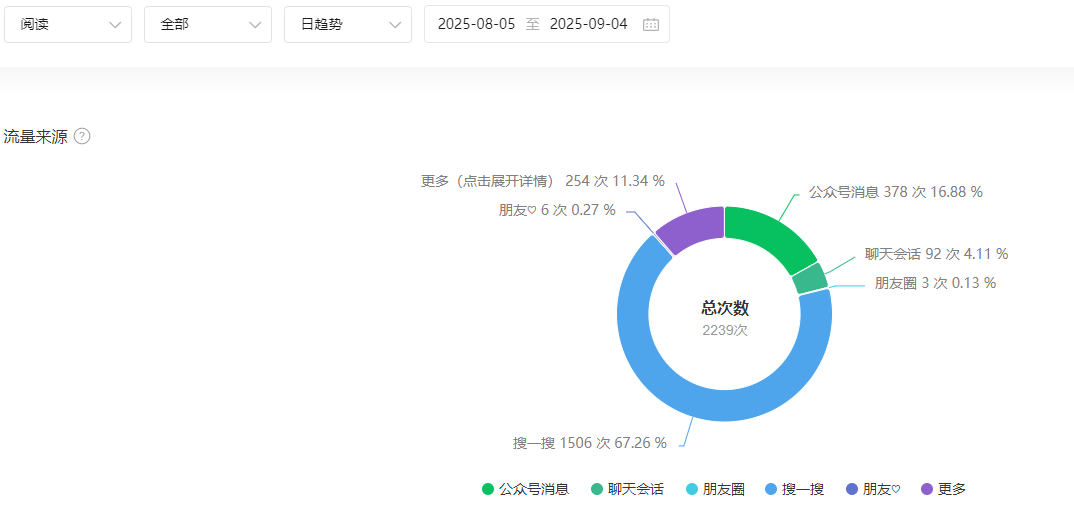This screenshot has width=1074, height=522.
Task: Click the teal-green 聊天会话 donut segment
Action: [810, 278]
